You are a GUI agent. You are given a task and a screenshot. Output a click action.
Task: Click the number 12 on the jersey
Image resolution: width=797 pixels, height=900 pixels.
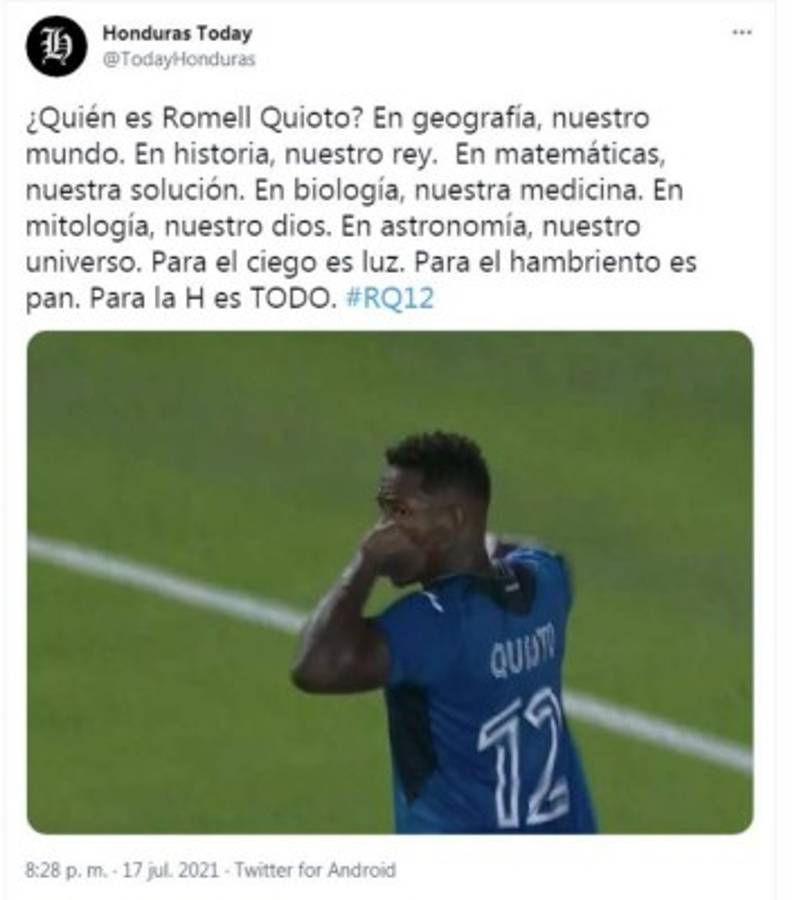point(523,758)
